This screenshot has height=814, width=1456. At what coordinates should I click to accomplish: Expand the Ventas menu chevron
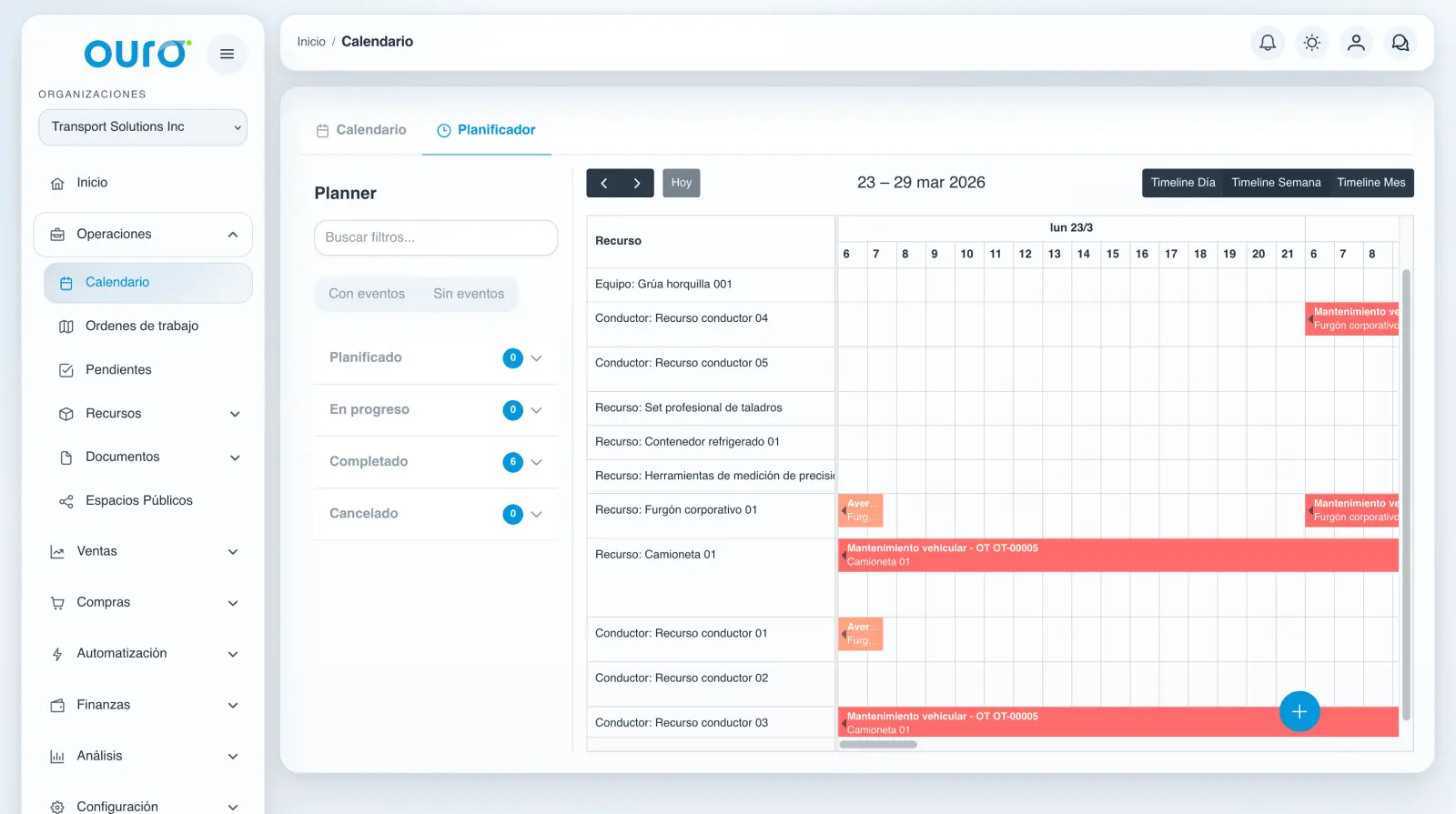coord(233,552)
